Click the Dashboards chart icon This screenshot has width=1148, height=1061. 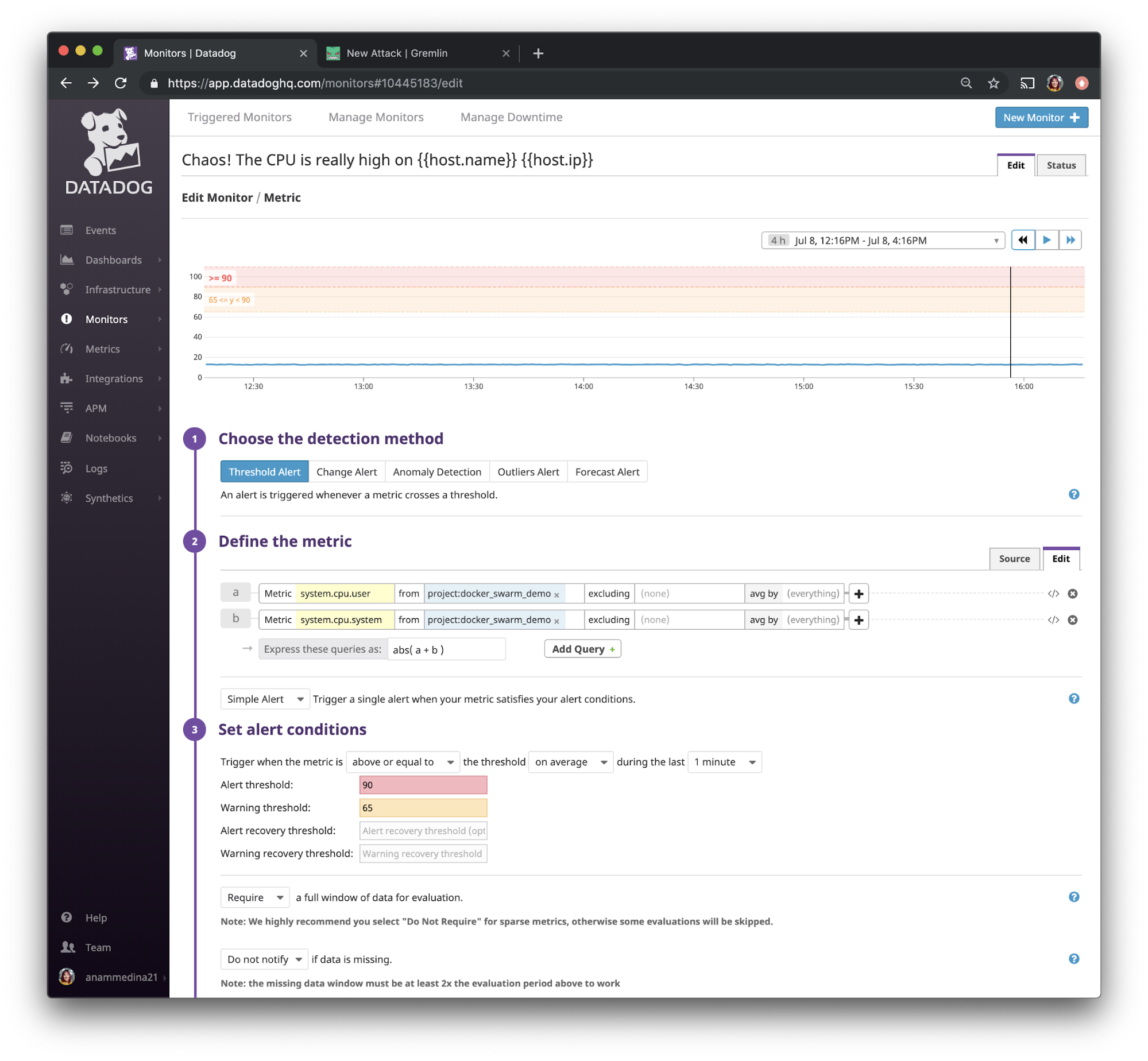[x=67, y=260]
